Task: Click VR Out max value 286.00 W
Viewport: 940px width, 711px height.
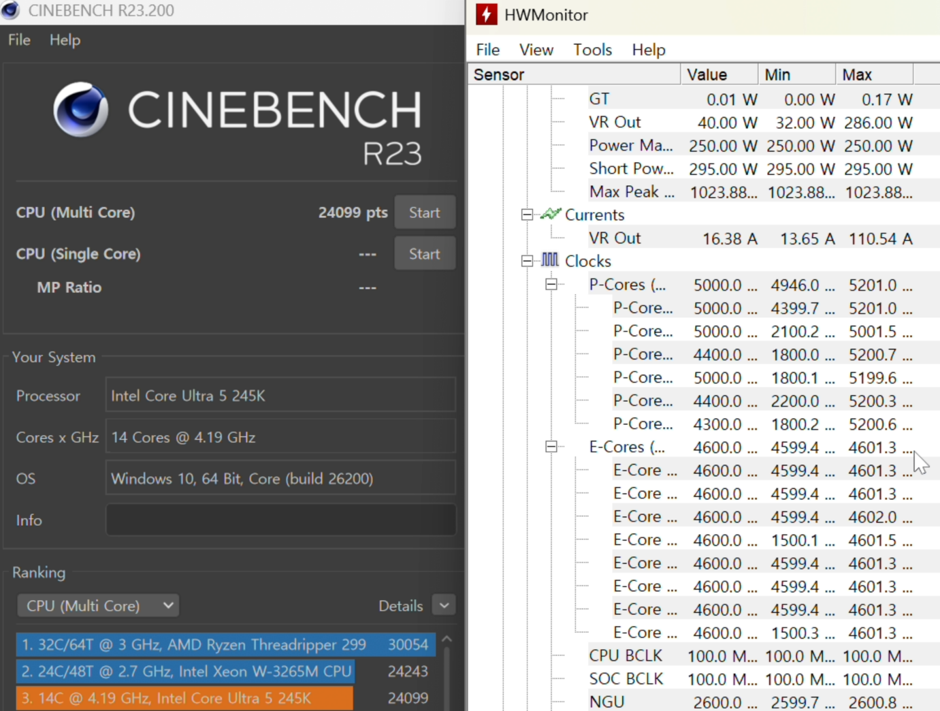Action: tap(878, 123)
